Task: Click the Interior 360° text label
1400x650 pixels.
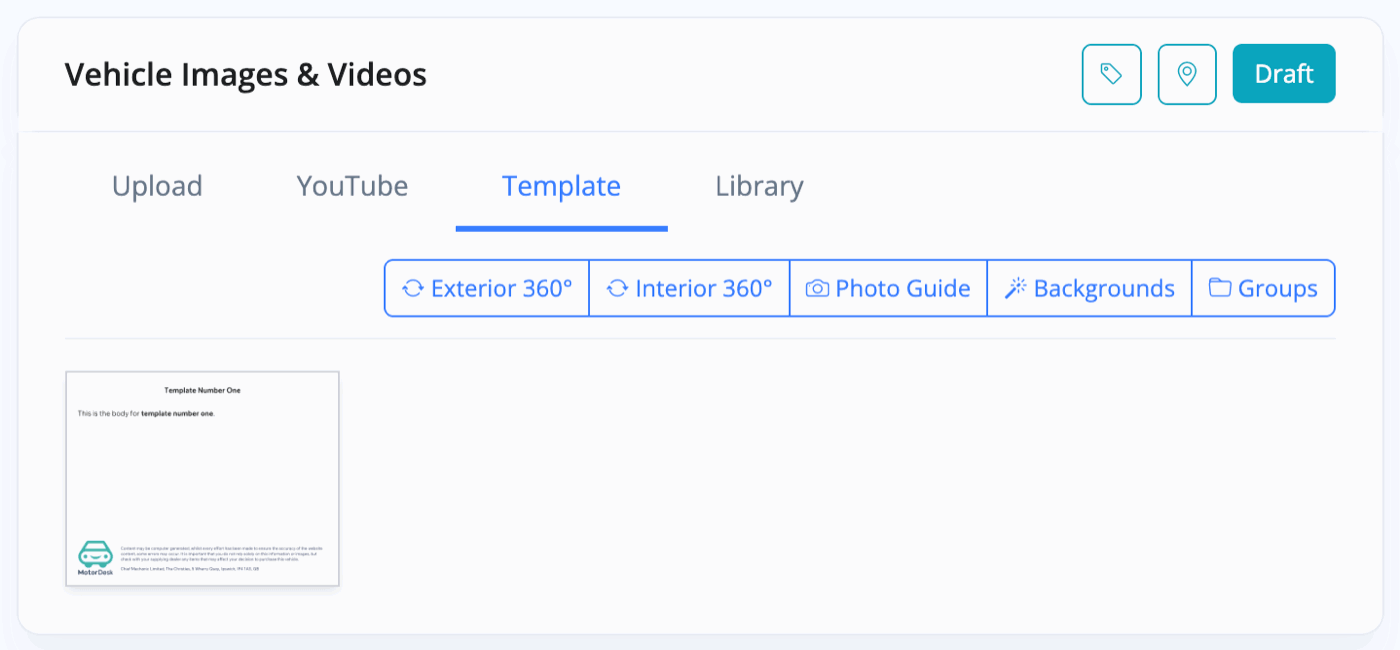Action: click(704, 289)
